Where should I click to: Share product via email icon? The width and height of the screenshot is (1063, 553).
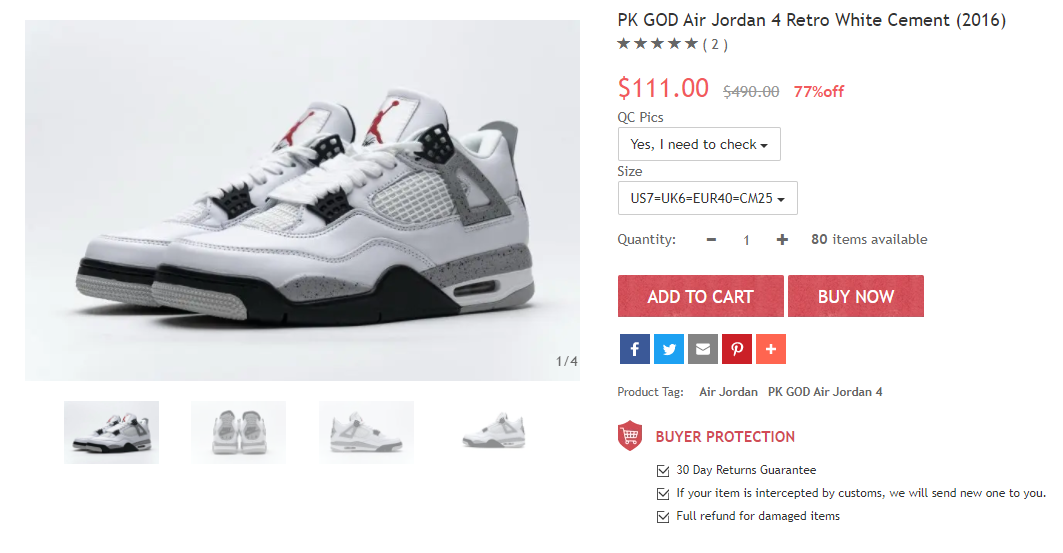[x=703, y=349]
